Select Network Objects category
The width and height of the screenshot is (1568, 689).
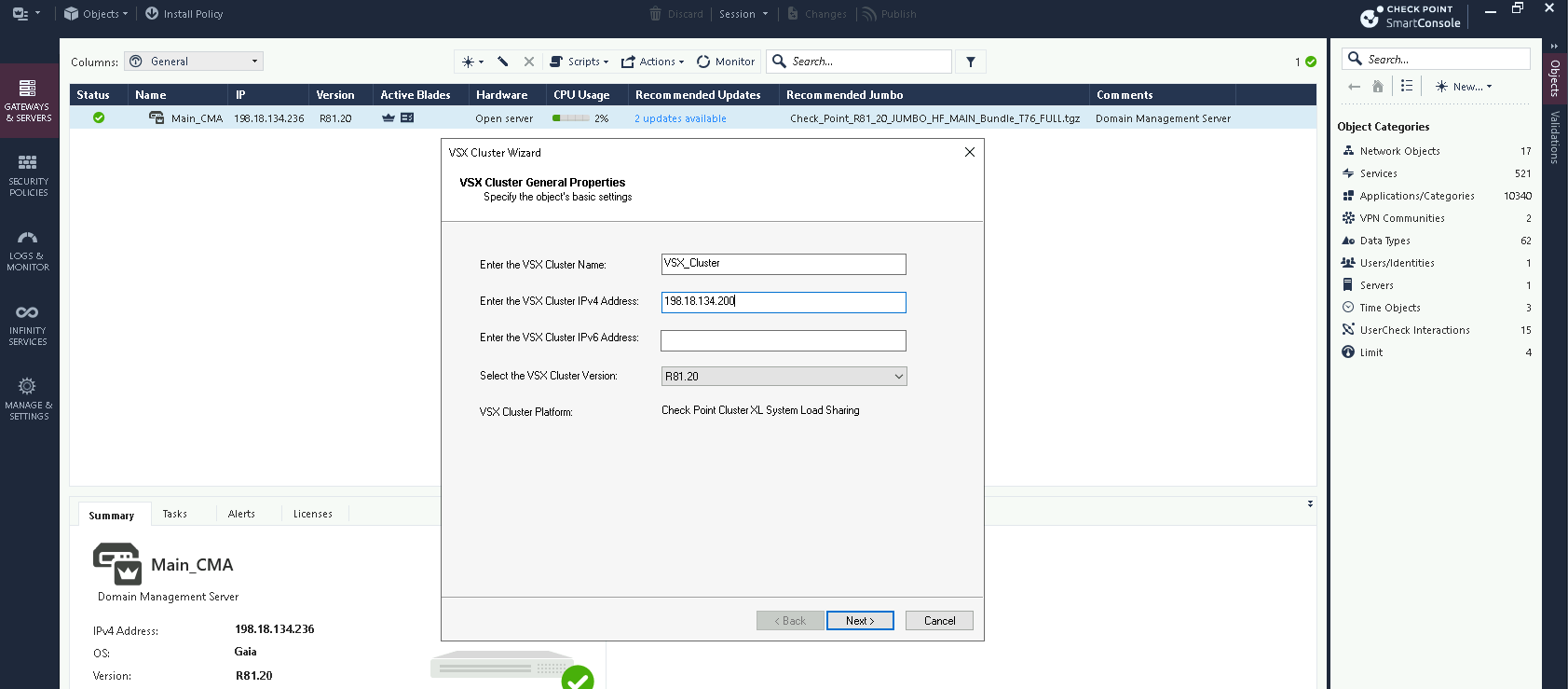click(x=1399, y=151)
